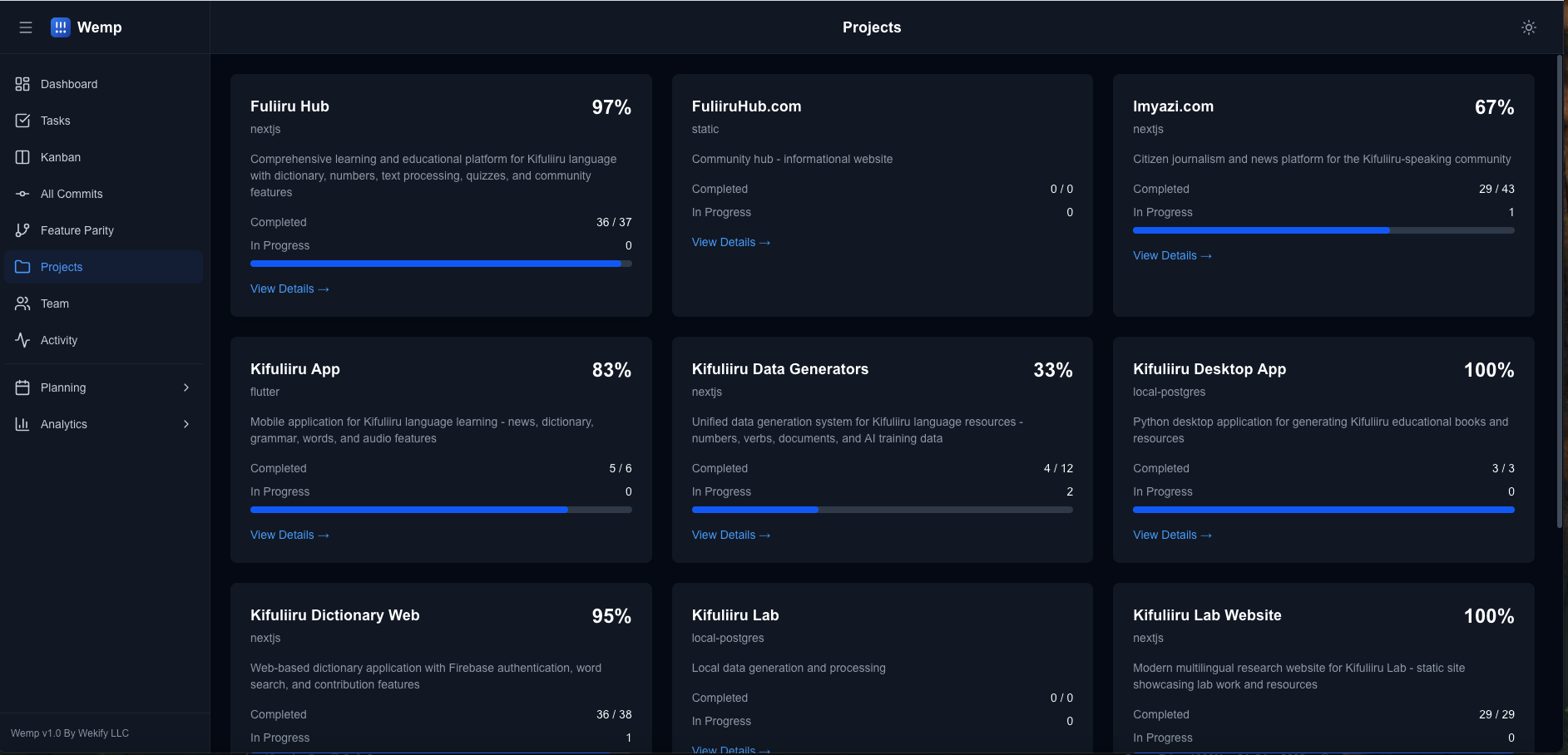Click the Wemp logo icon

61,27
